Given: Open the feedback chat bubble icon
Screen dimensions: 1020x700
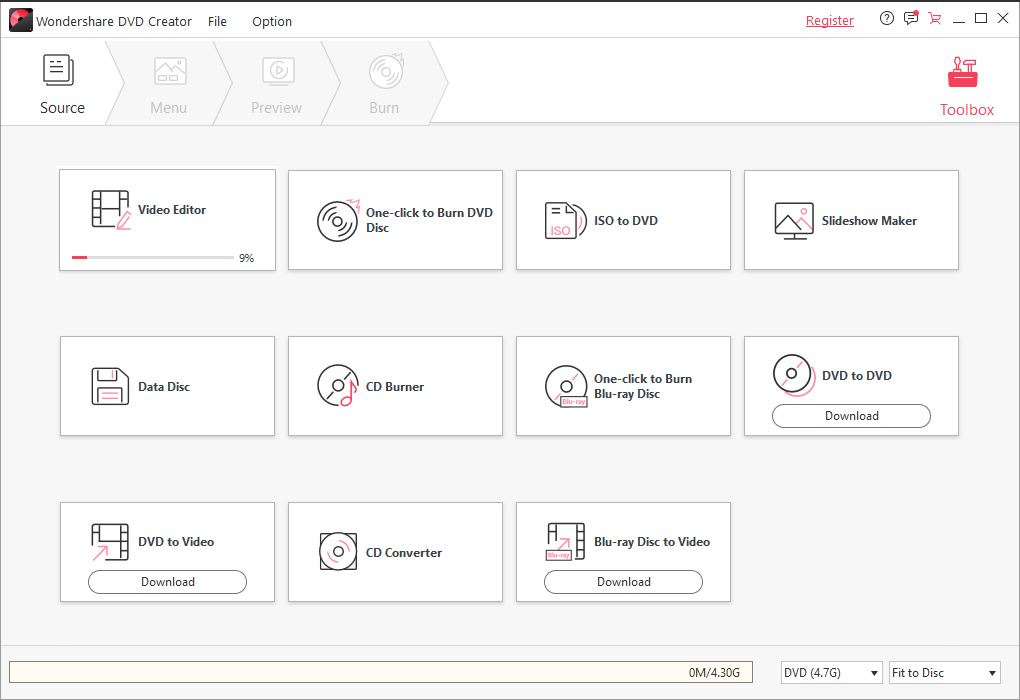Looking at the screenshot, I should click(911, 18).
